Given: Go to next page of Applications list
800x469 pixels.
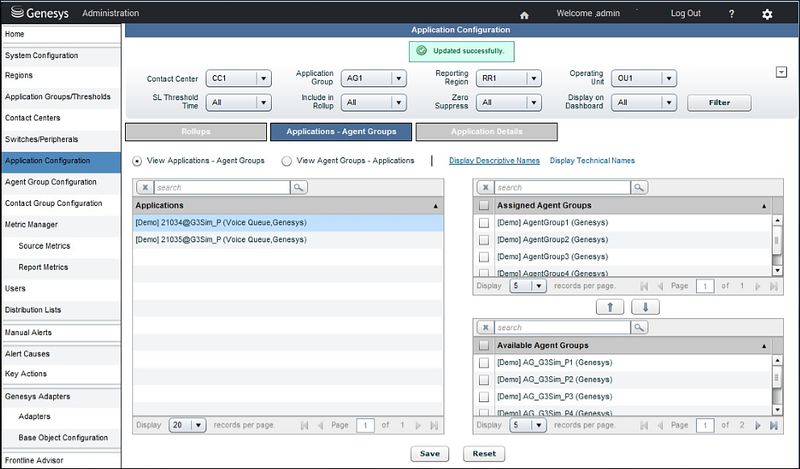Looking at the screenshot, I should 418,425.
